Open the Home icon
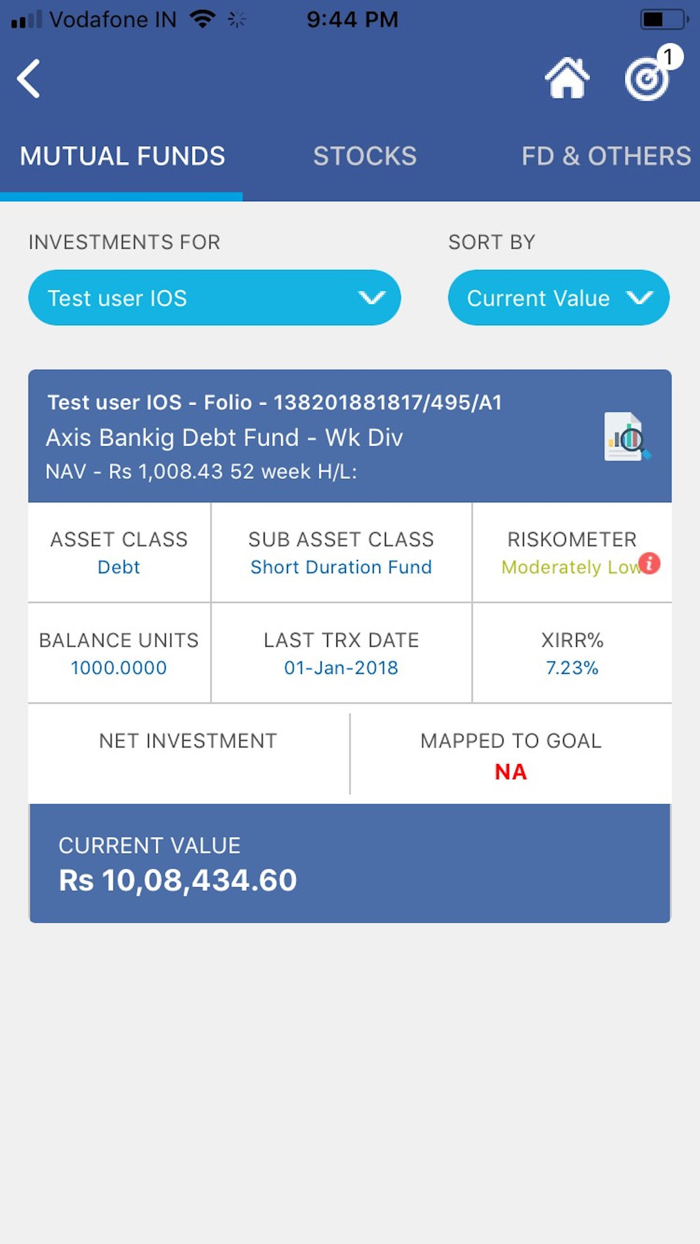This screenshot has width=700, height=1244. pyautogui.click(x=568, y=78)
